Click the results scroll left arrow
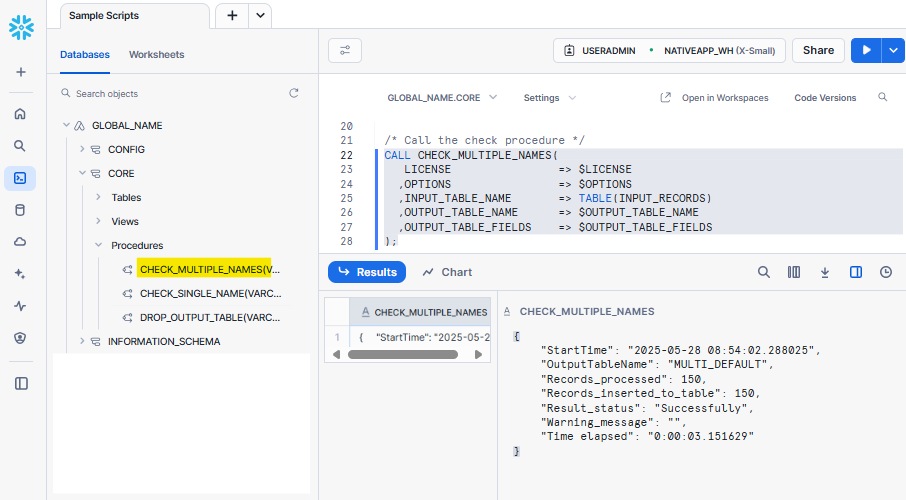 coord(336,354)
